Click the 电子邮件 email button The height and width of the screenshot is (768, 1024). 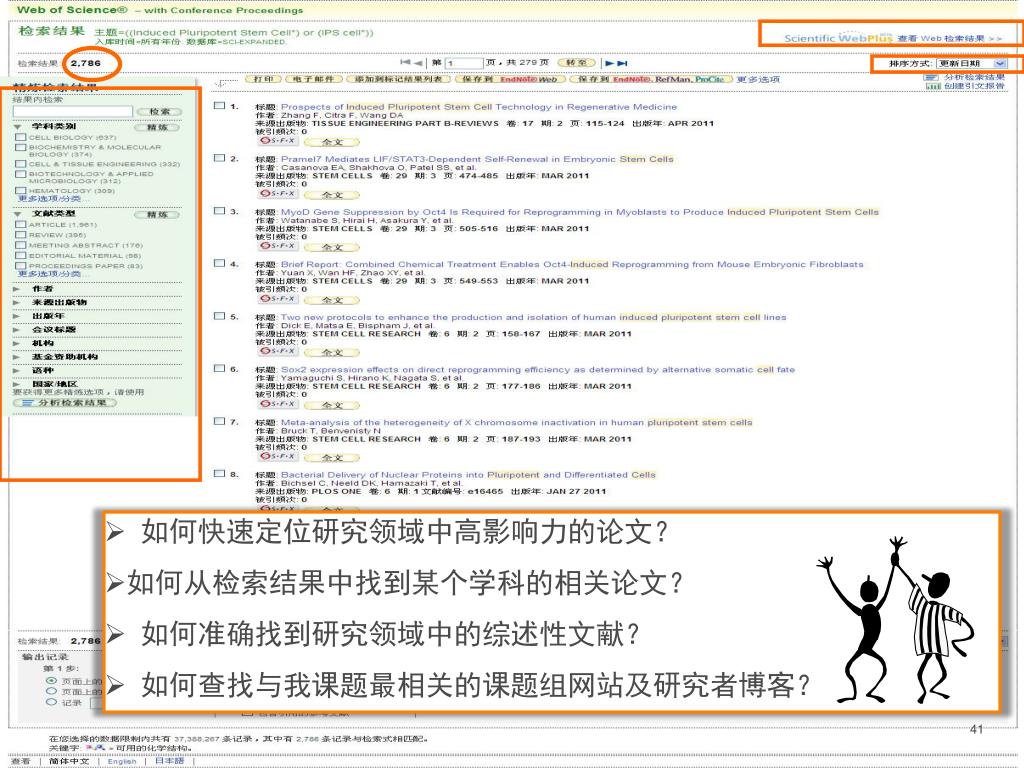[313, 79]
